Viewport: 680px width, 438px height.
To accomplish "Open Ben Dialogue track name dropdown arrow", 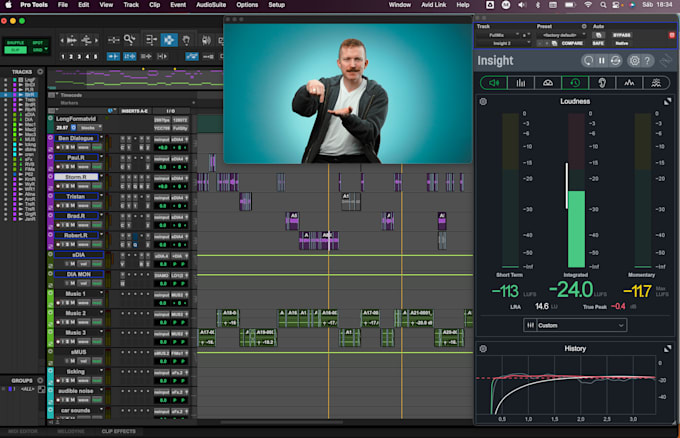I will point(101,137).
